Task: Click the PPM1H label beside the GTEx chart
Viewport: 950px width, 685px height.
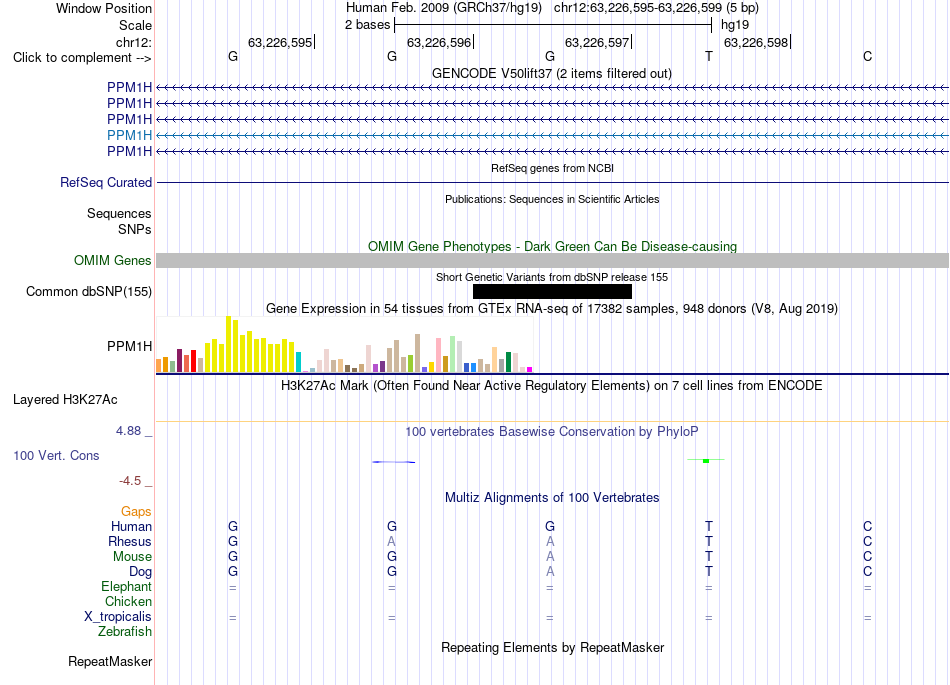Action: (x=129, y=346)
